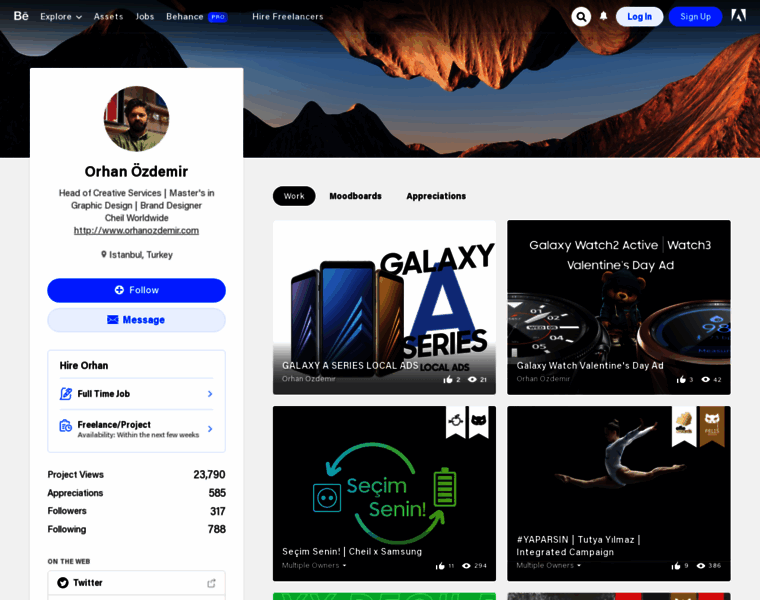This screenshot has height=600, width=760.
Task: Click the Twitter bird icon
Action: point(63,583)
